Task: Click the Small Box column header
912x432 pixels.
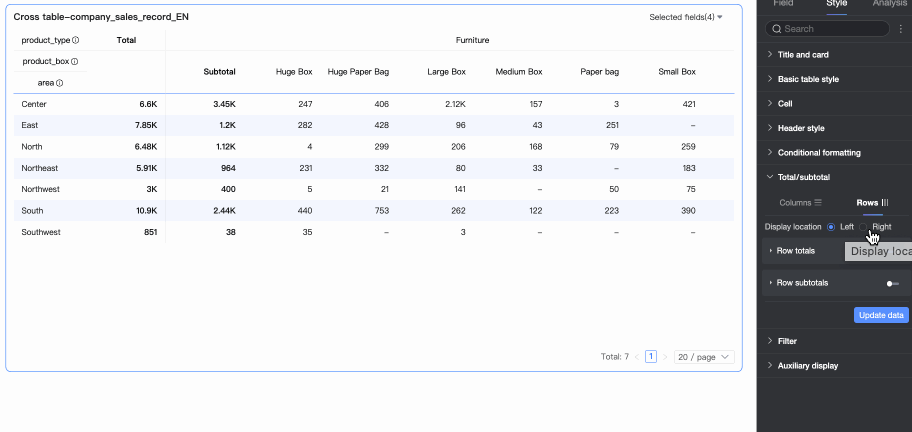Action: point(677,72)
